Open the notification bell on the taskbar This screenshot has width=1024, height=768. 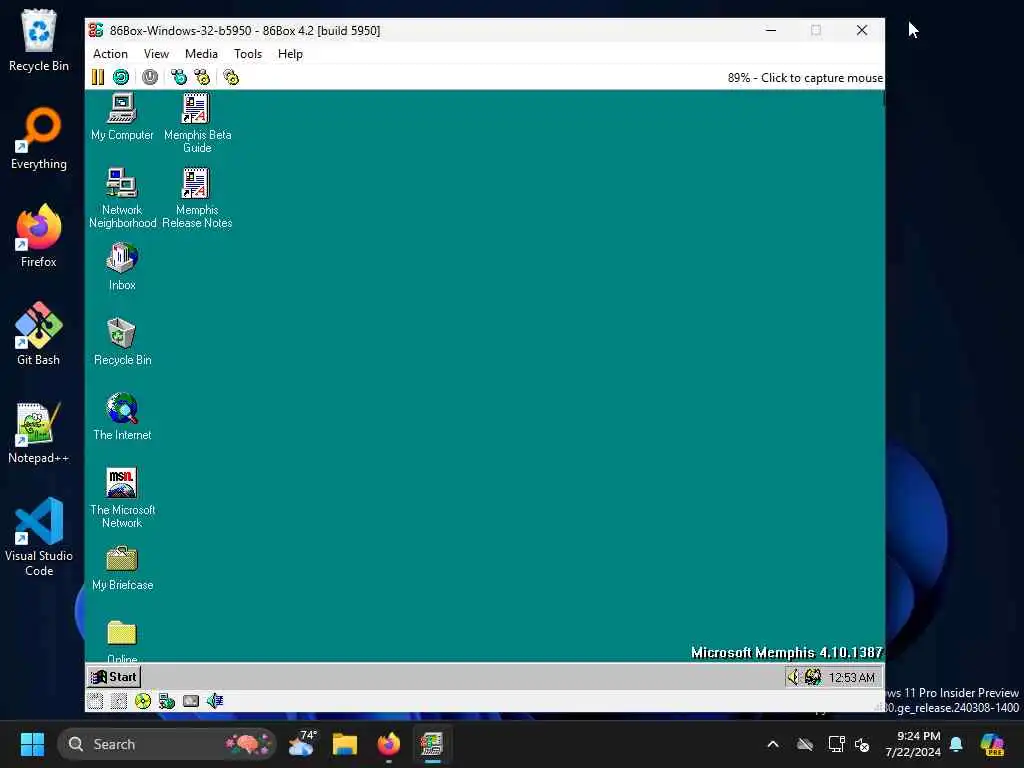tap(956, 744)
